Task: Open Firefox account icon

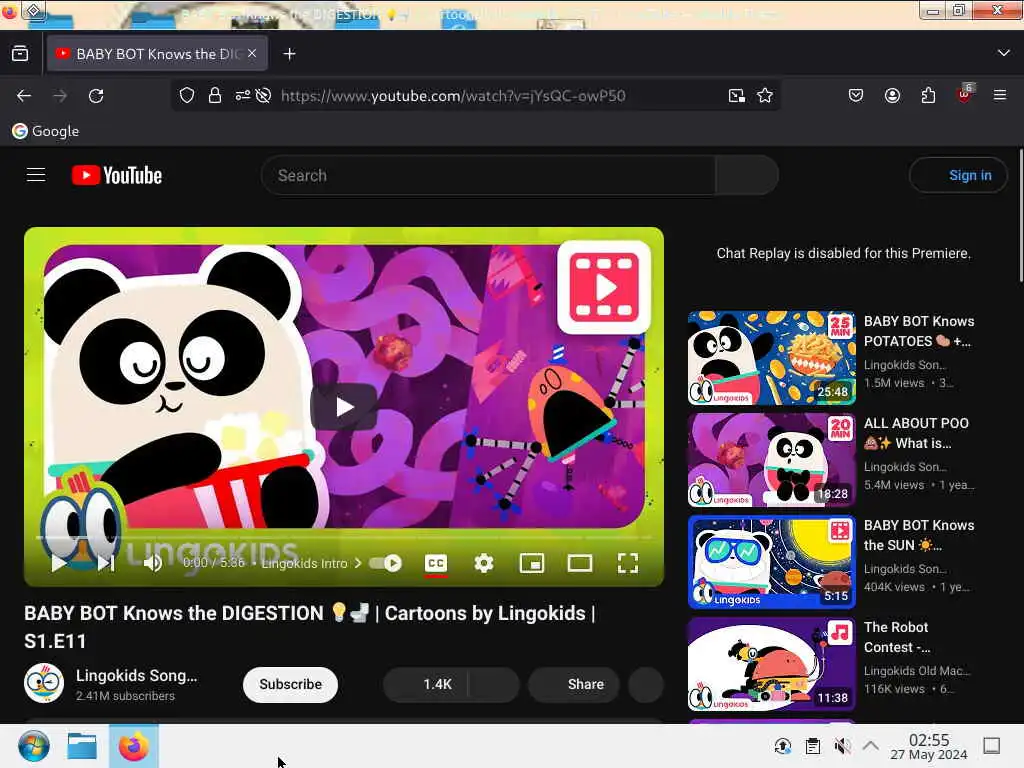Action: click(x=892, y=95)
